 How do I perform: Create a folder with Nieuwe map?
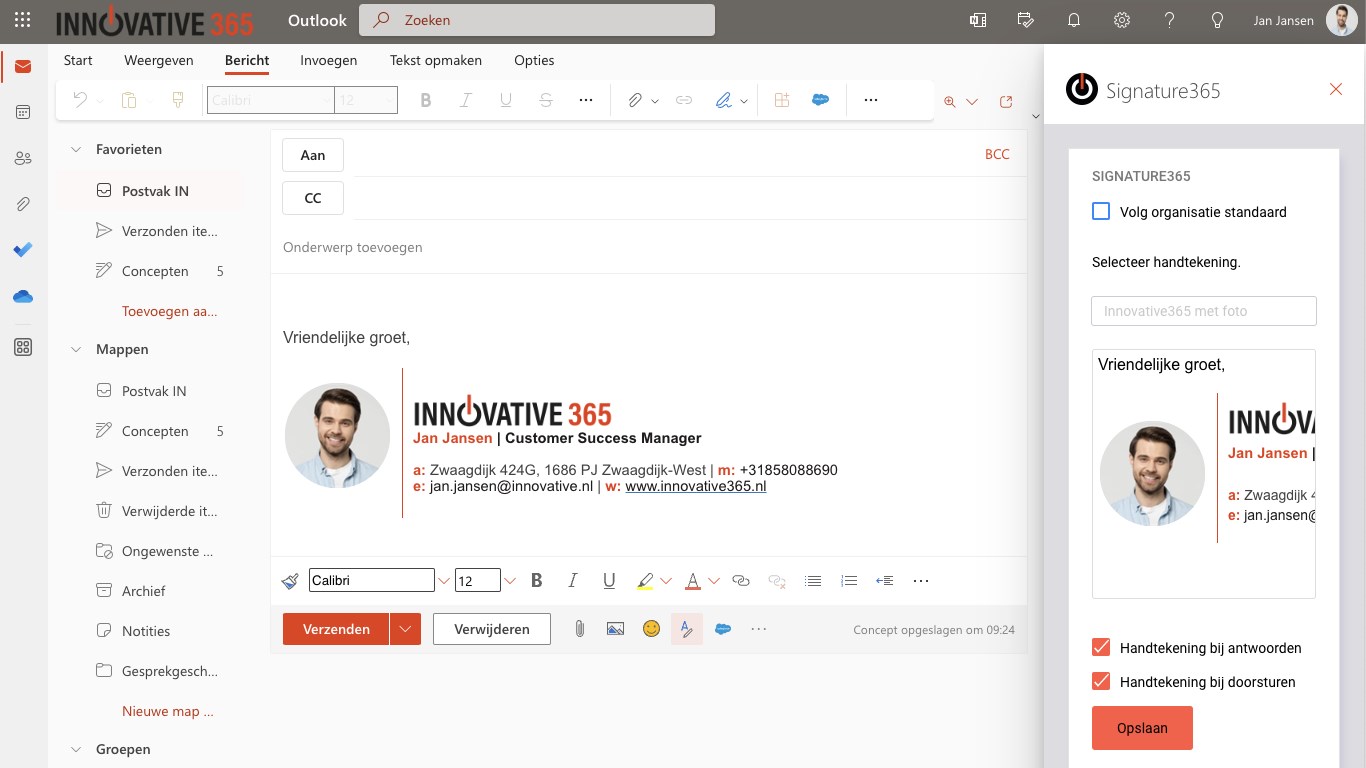[x=167, y=711]
